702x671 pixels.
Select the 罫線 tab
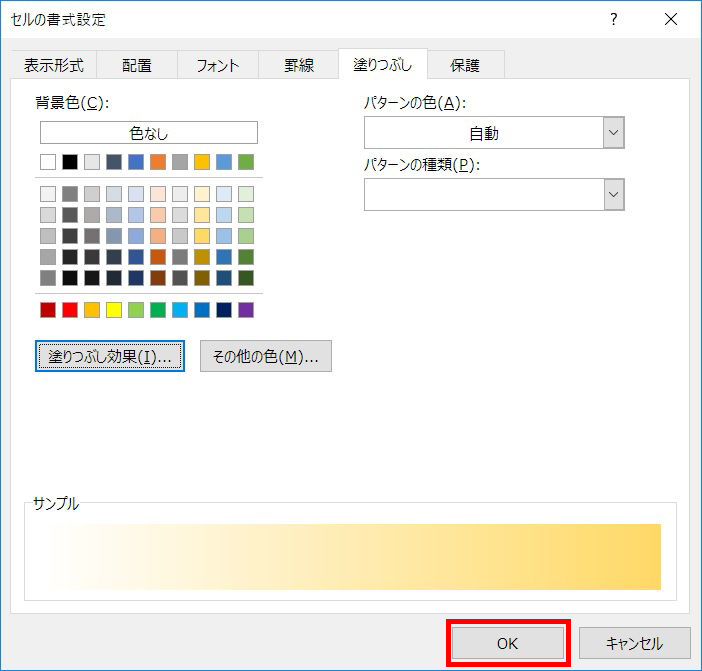pos(299,65)
